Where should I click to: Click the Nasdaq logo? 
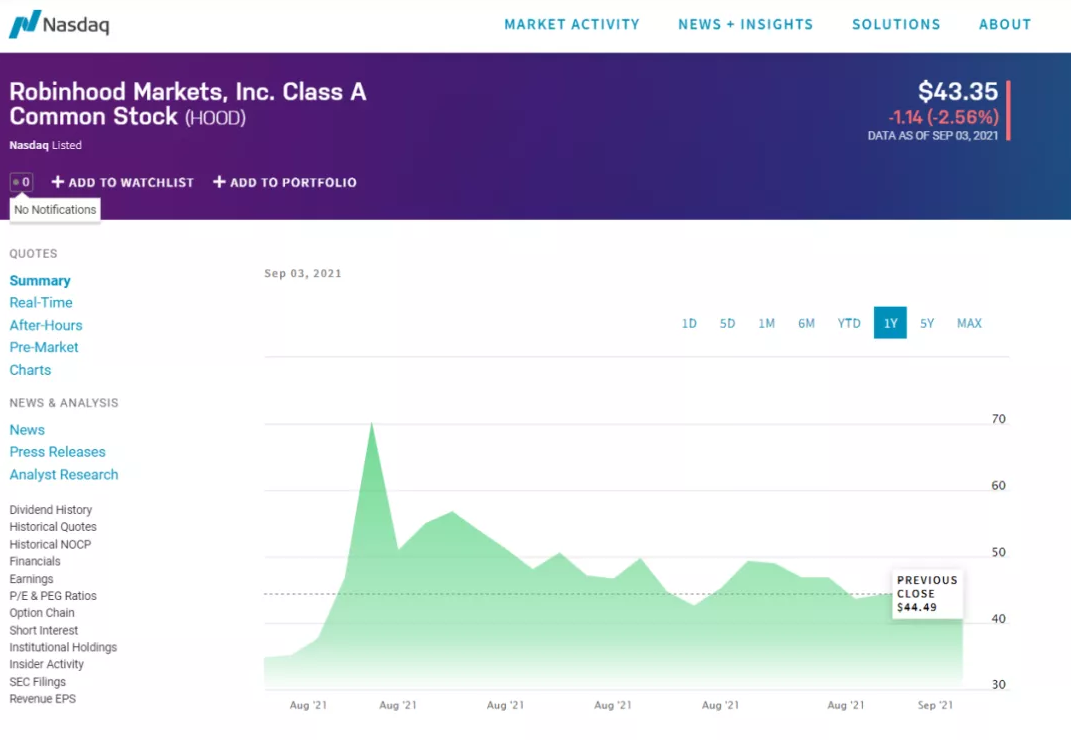click(59, 24)
